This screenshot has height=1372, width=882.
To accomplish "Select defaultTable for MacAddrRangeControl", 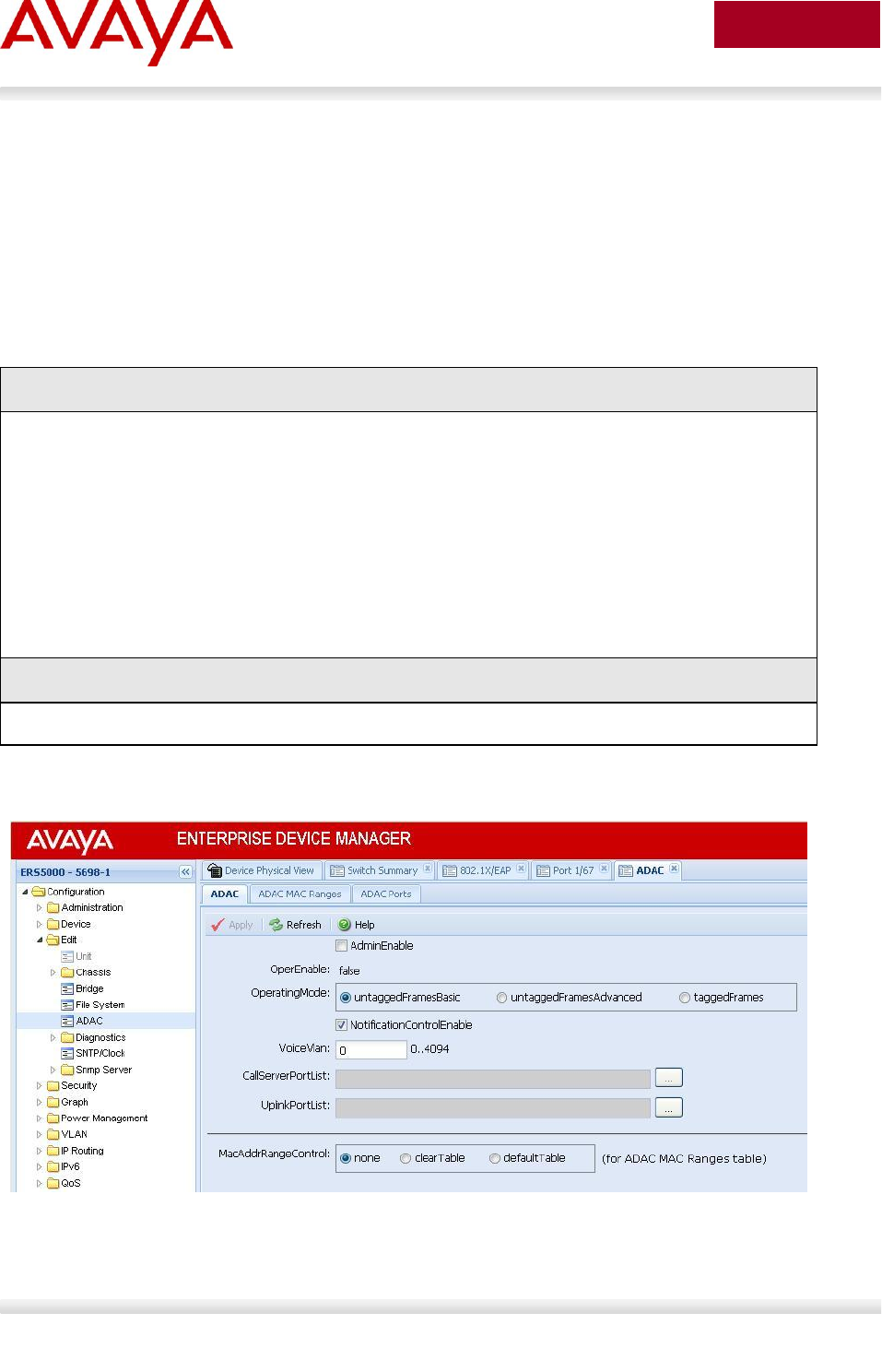I will [495, 1158].
